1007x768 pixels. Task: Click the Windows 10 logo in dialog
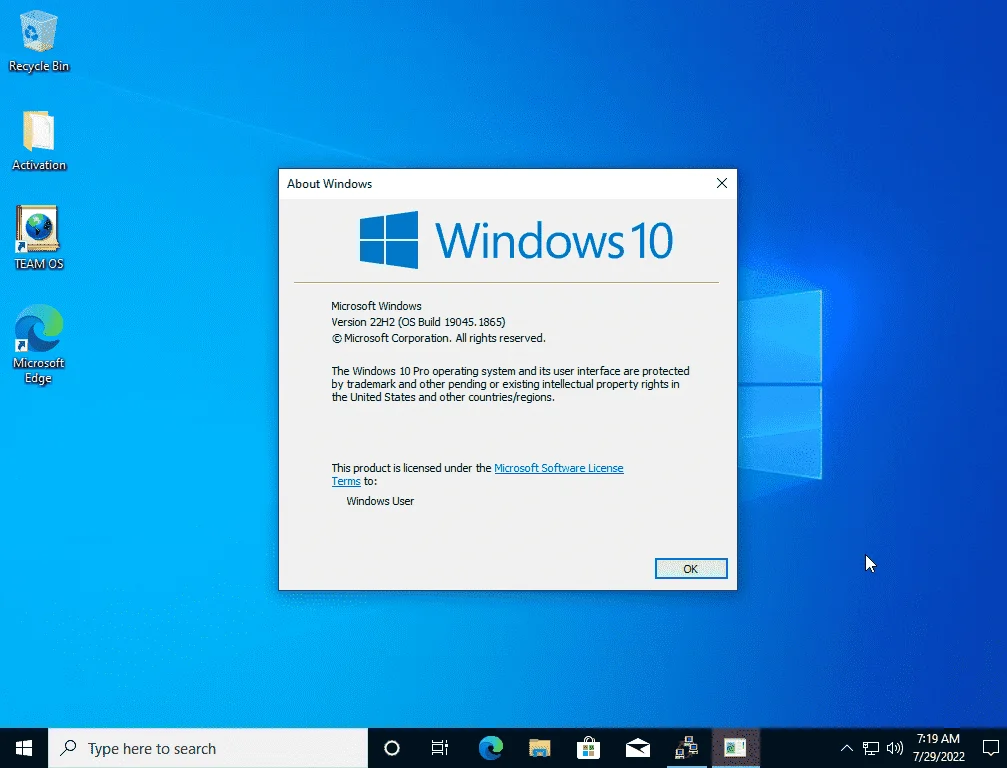[516, 240]
